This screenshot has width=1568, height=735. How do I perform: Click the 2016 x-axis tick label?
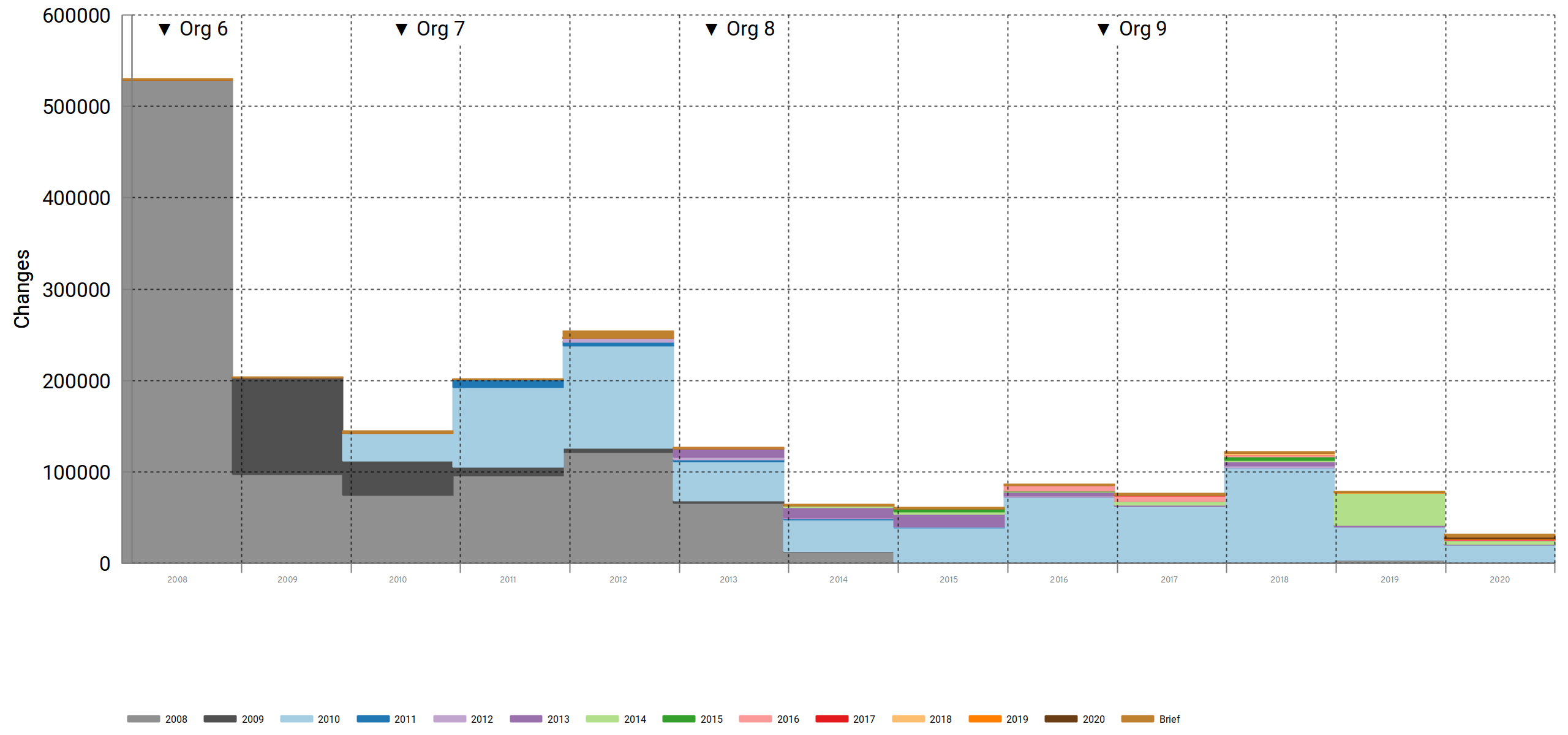1059,579
